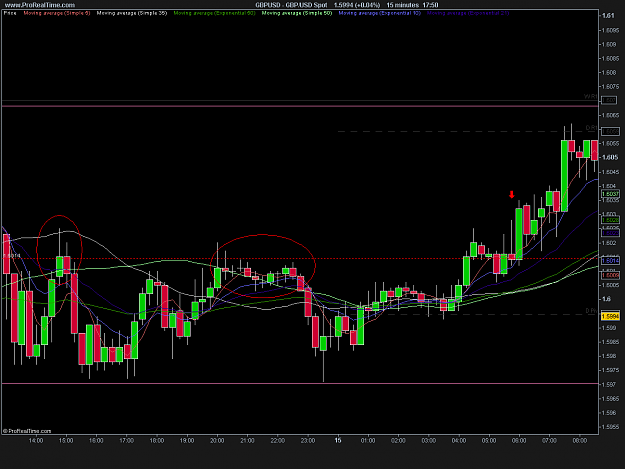
Task: Click the 17:50 clock in the header
Action: 430,5
